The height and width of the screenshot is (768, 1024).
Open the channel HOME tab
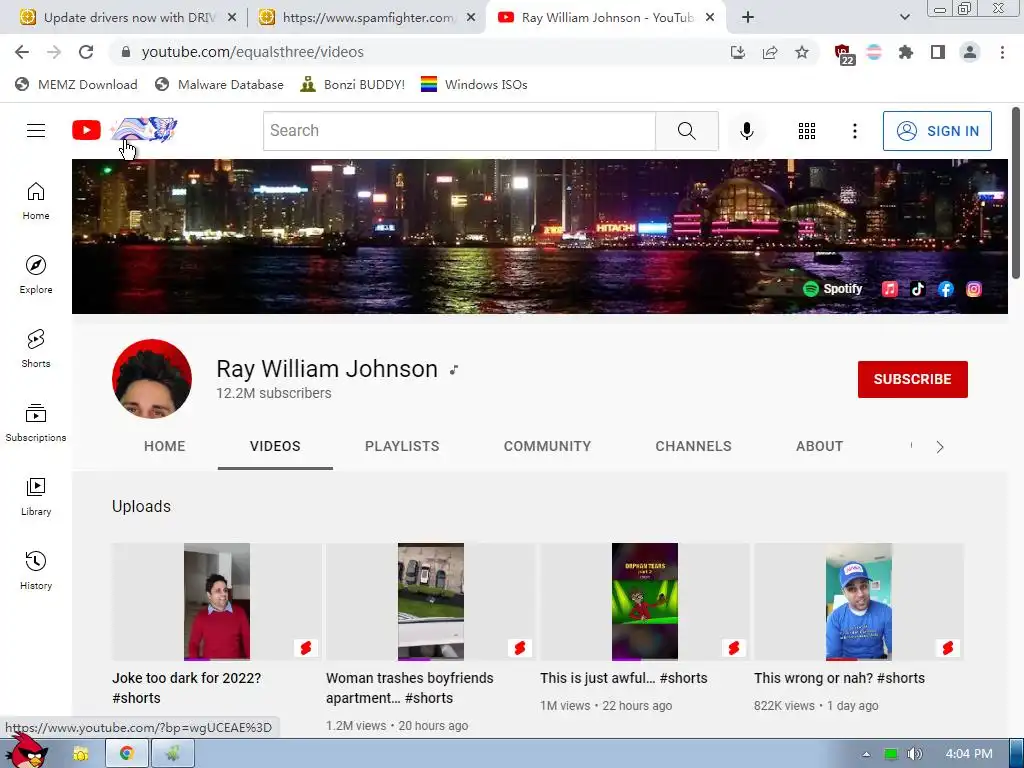[x=165, y=446]
